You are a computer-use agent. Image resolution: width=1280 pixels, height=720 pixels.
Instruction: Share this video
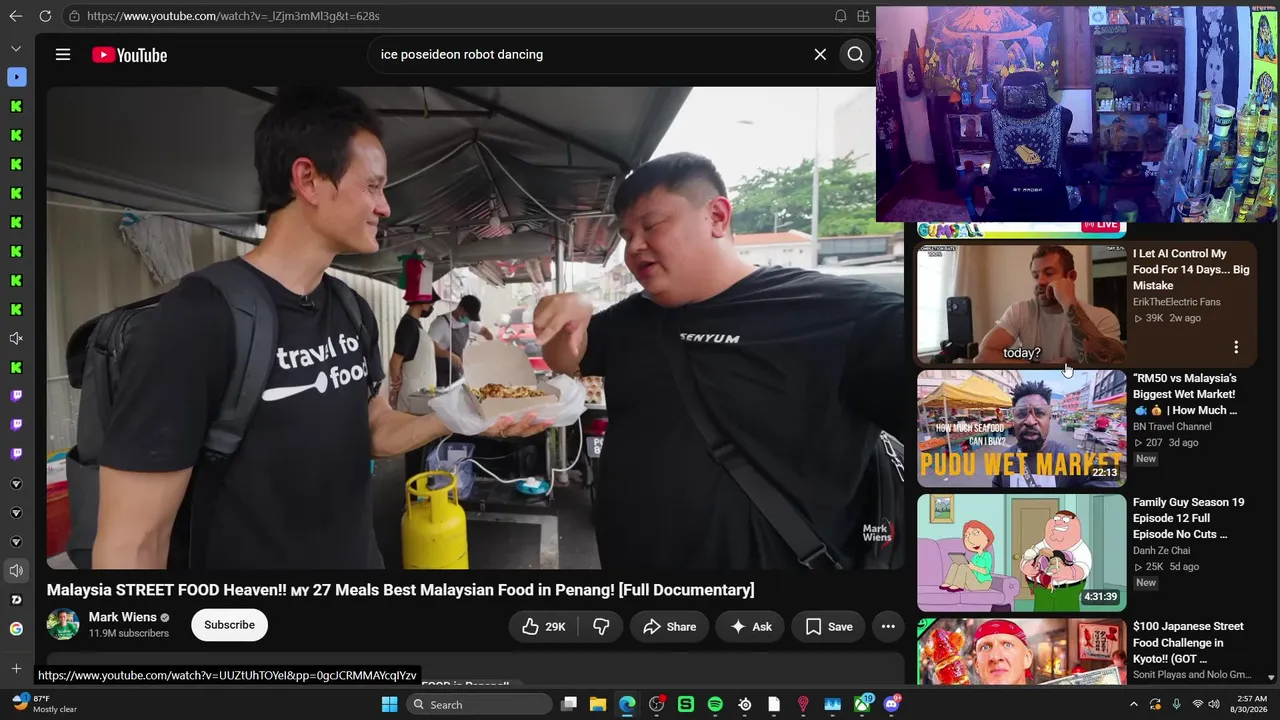pyautogui.click(x=670, y=627)
